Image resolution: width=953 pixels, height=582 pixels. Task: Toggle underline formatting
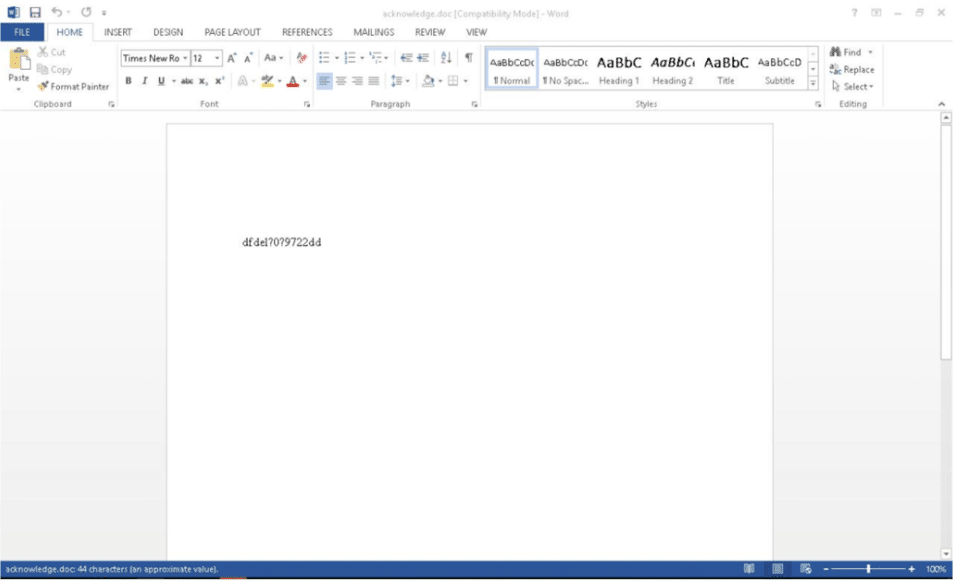click(161, 81)
